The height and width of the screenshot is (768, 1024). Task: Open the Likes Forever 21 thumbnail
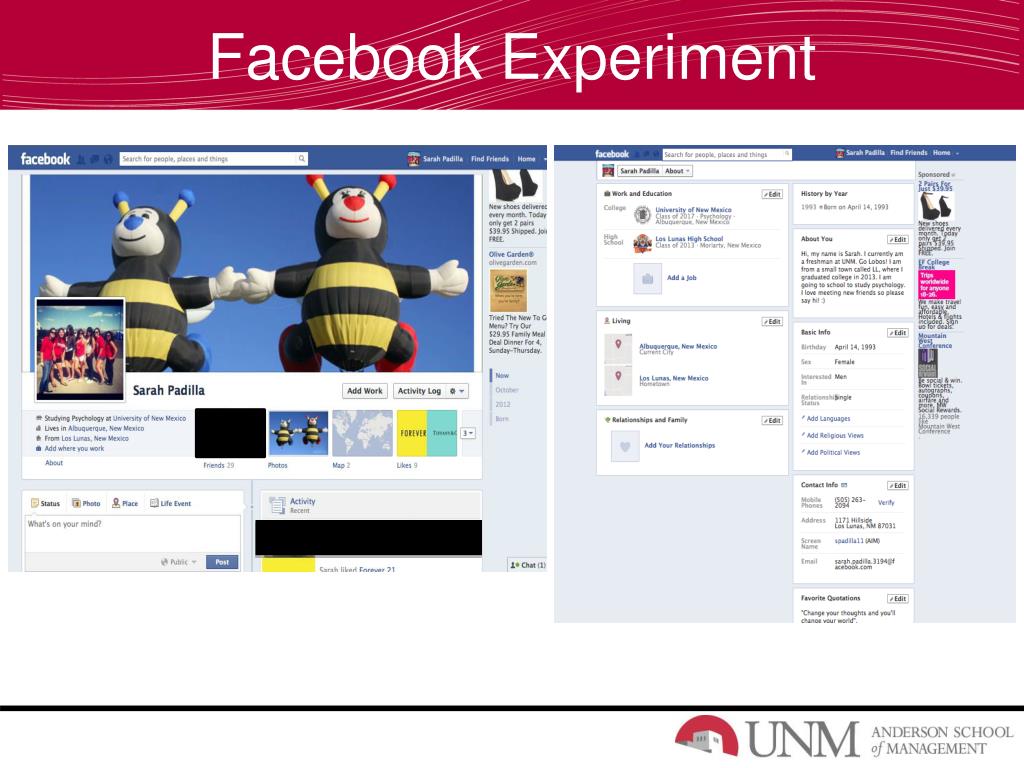pyautogui.click(x=426, y=433)
